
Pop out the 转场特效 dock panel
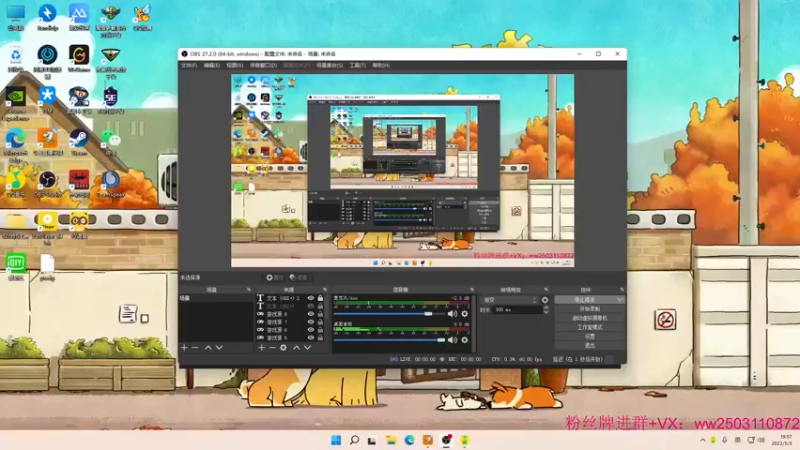[x=546, y=290]
